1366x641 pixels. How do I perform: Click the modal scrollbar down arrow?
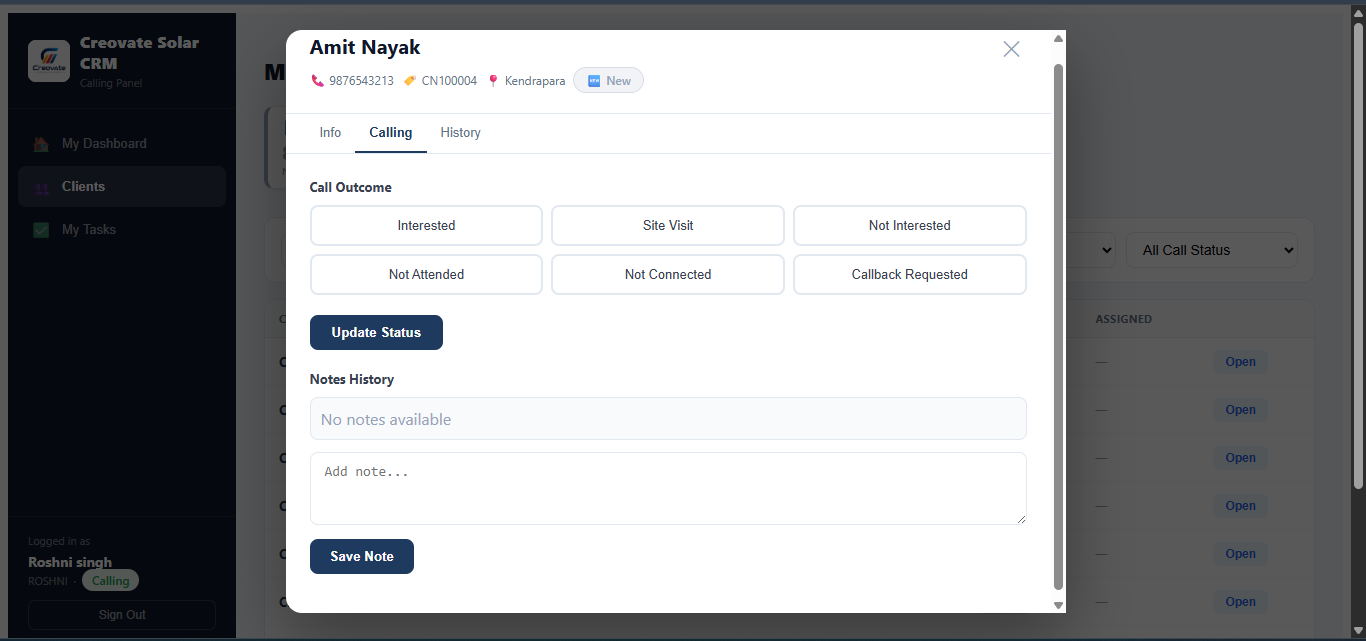(1058, 605)
